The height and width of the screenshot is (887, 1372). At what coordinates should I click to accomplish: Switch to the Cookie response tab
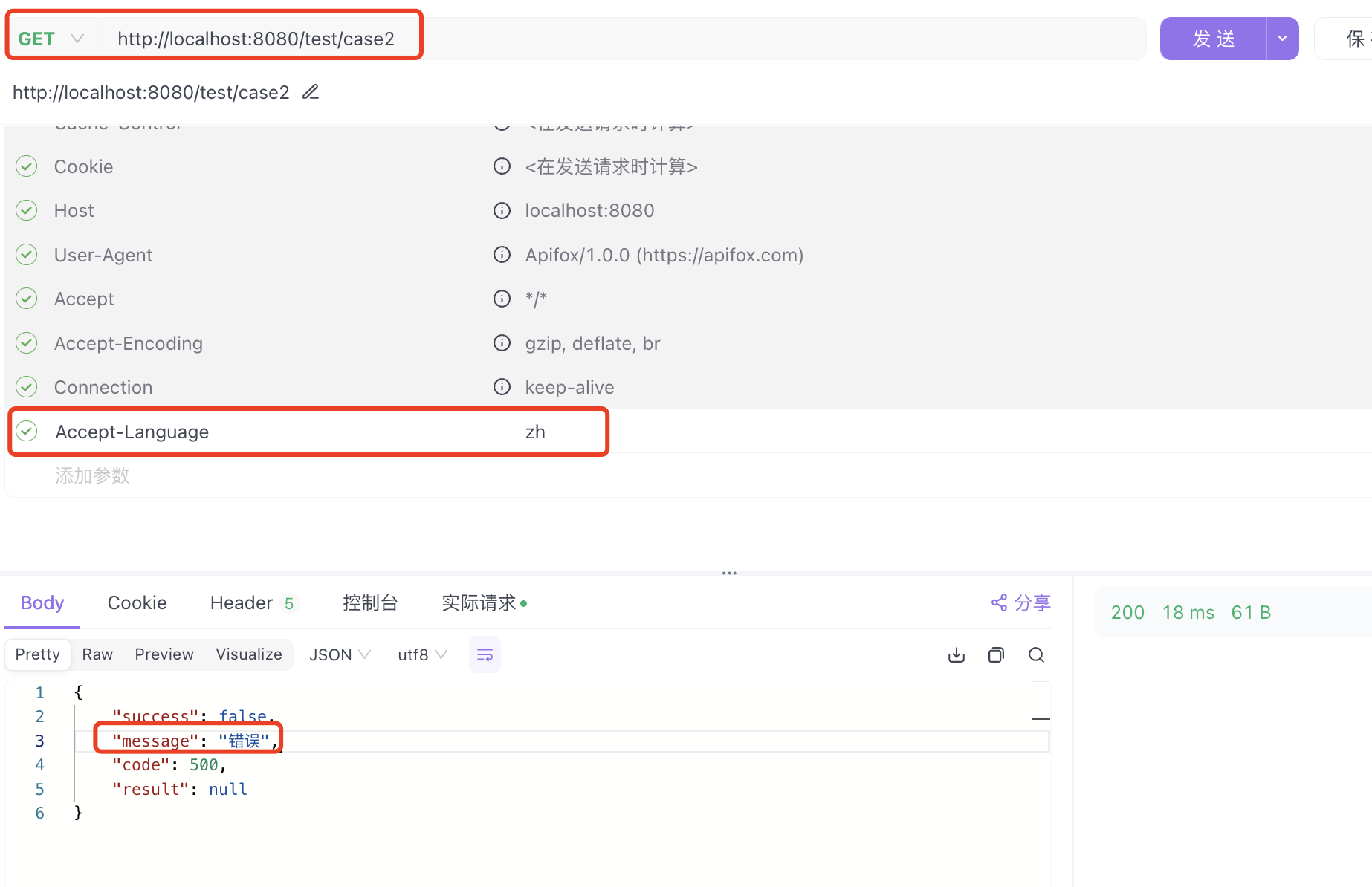click(137, 602)
